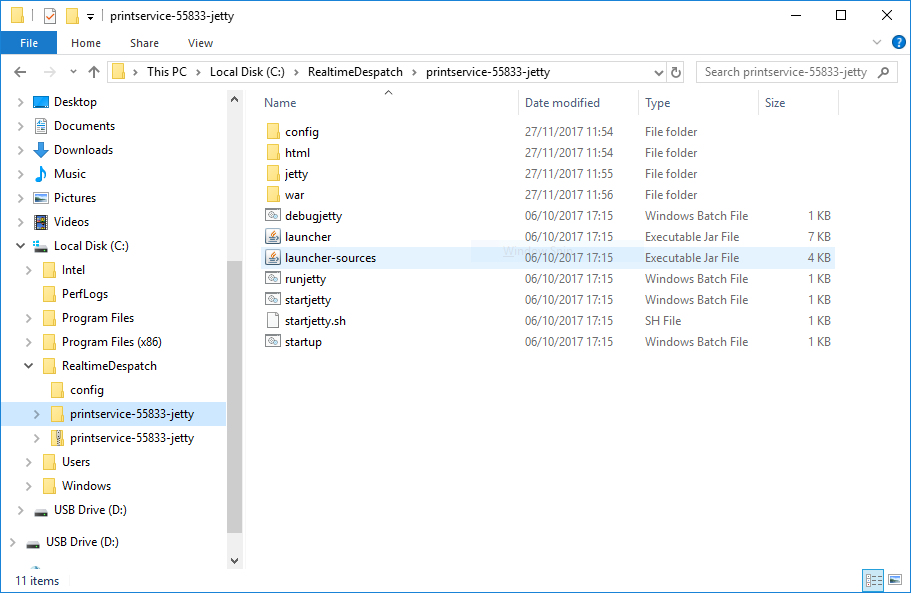The width and height of the screenshot is (911, 593).
Task: Click '7 KB' size of launcher
Action: tap(819, 236)
